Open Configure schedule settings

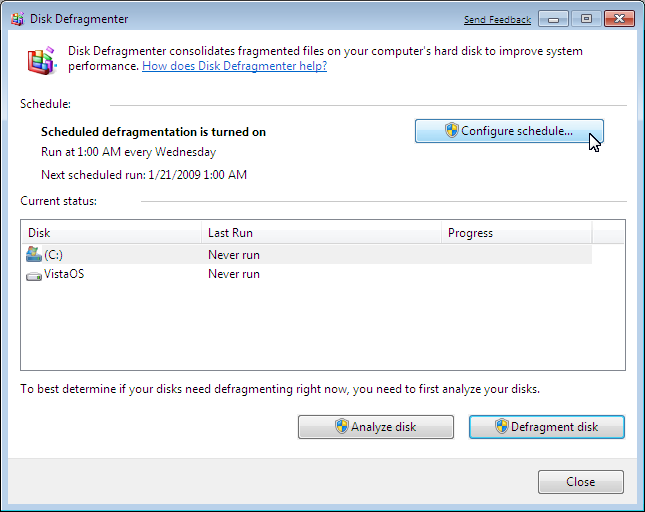pyautogui.click(x=509, y=131)
